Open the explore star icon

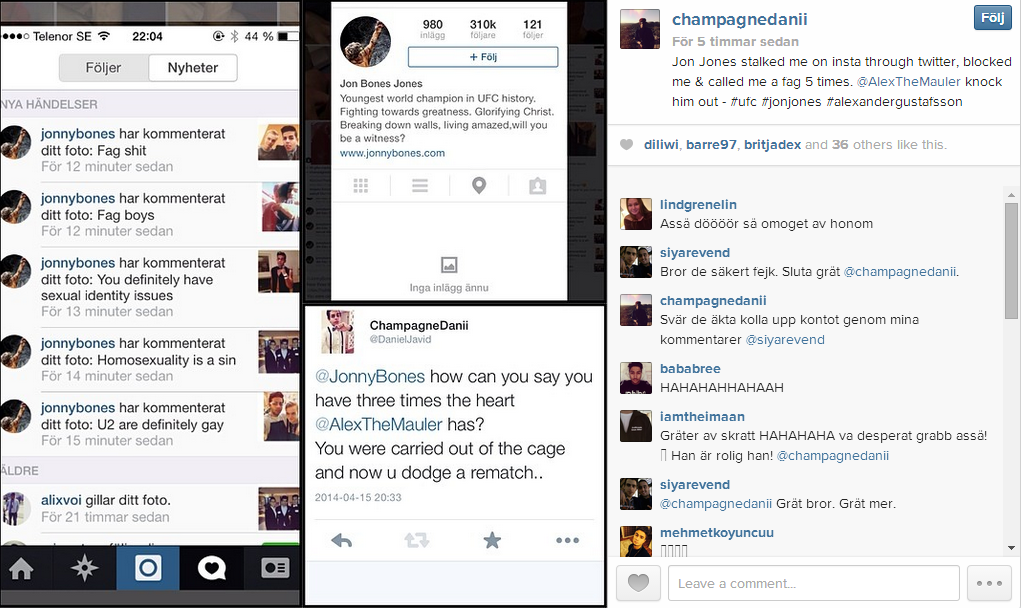point(85,568)
